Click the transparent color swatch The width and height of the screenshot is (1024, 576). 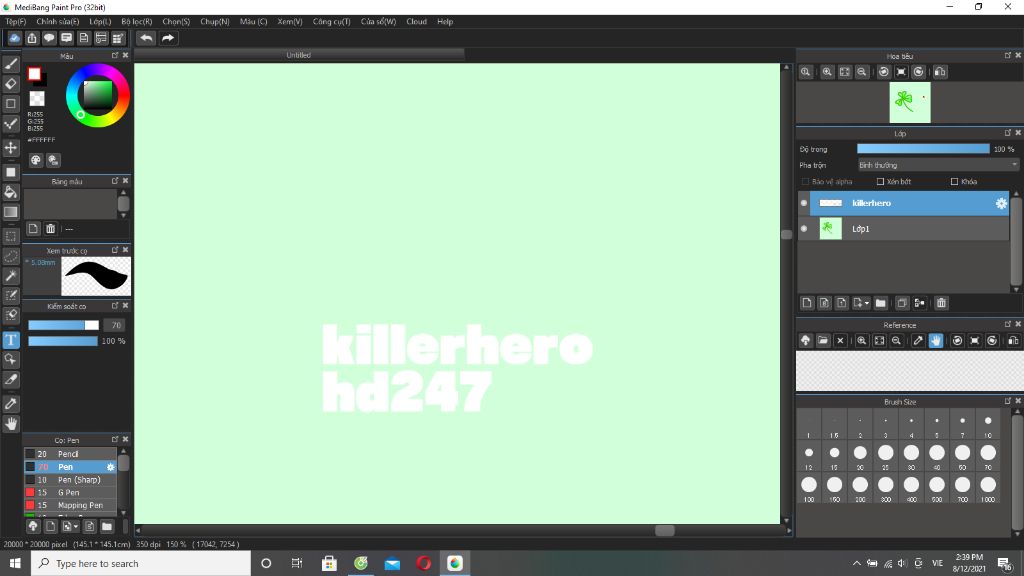click(37, 99)
